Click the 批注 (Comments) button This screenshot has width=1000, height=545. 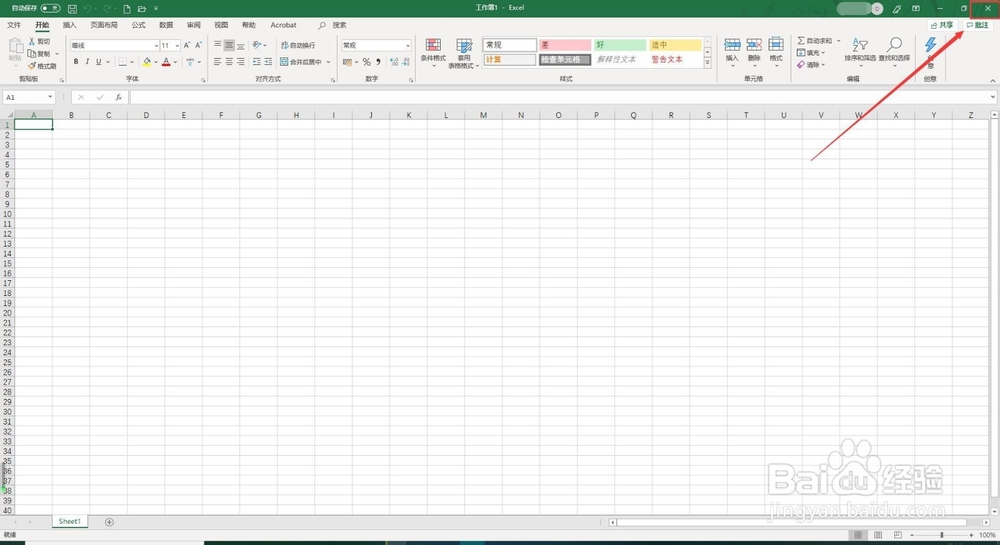pyautogui.click(x=978, y=25)
